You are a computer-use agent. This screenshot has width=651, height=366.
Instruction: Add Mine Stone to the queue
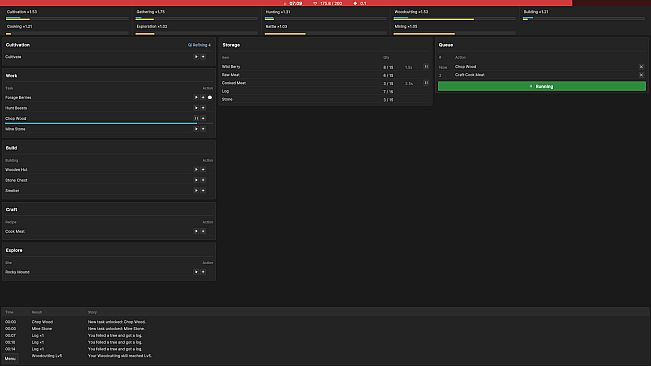tap(203, 129)
